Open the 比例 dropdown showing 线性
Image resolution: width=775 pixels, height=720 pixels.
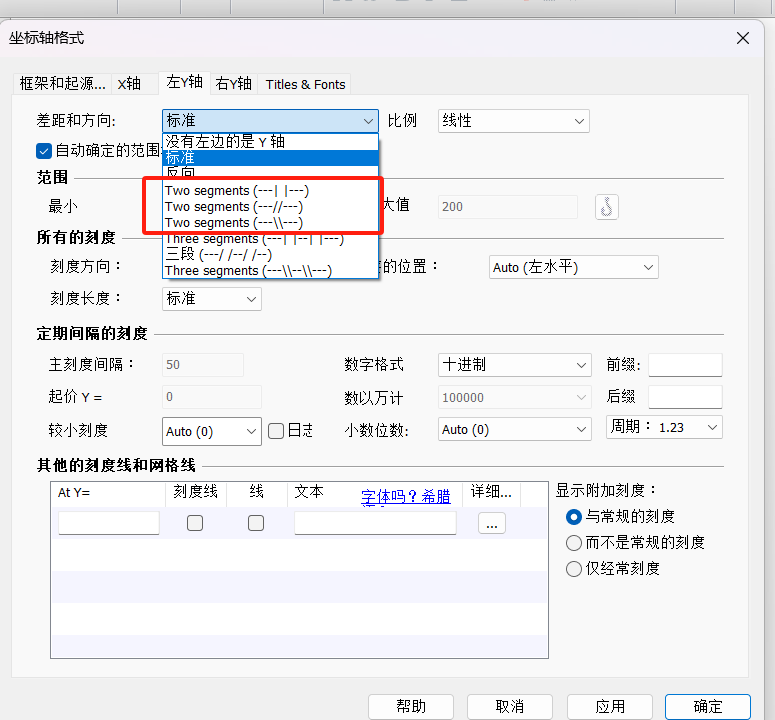513,121
